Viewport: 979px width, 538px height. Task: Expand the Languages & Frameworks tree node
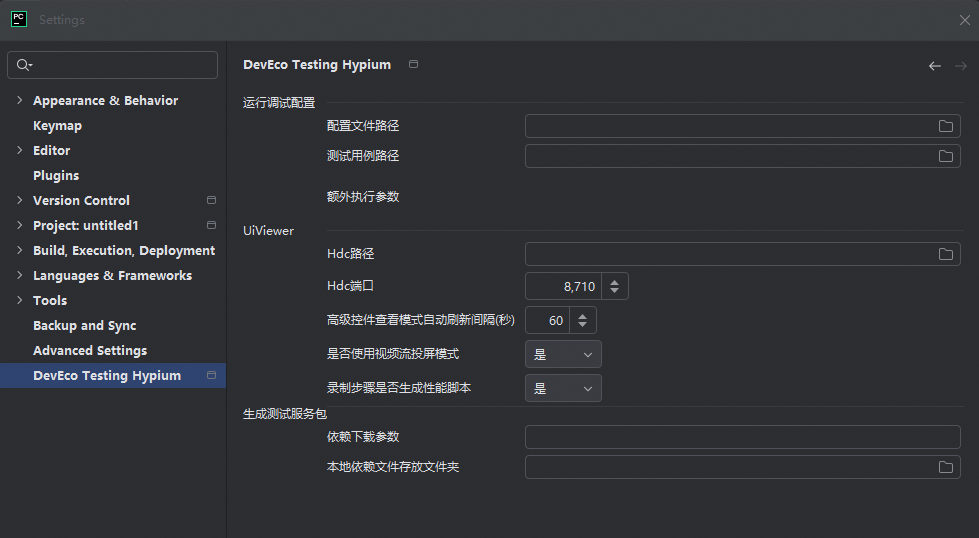click(x=19, y=275)
